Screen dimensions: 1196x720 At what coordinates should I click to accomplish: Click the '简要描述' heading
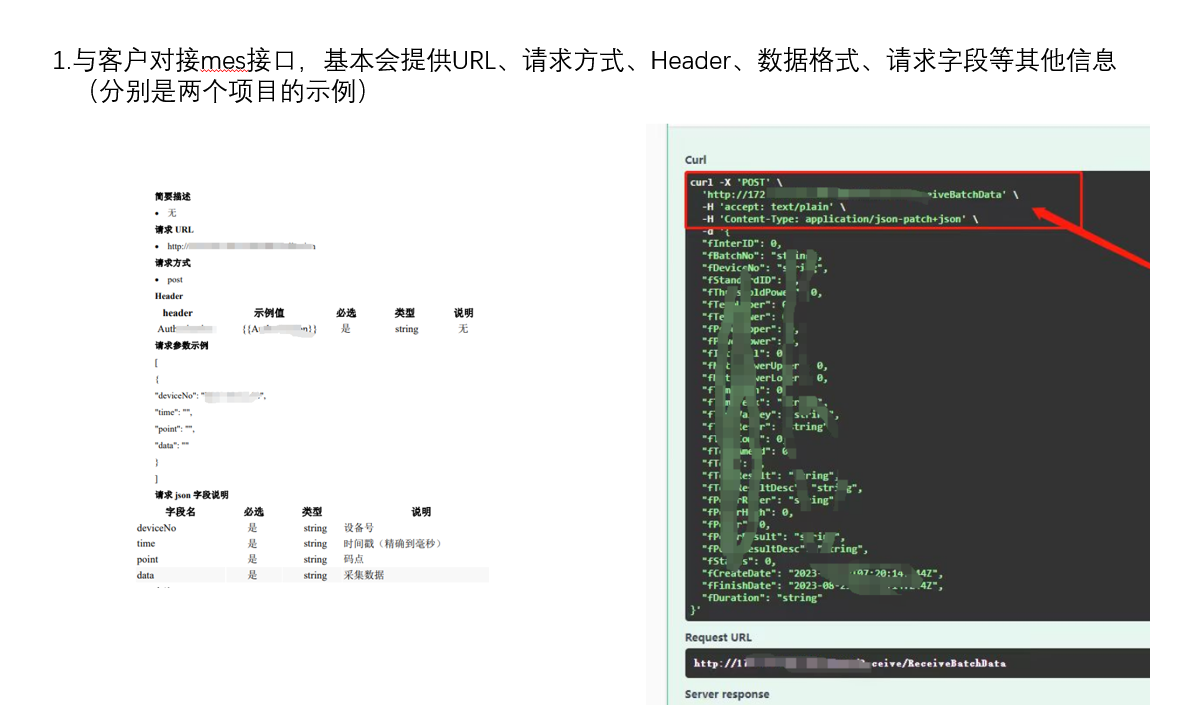(x=172, y=197)
